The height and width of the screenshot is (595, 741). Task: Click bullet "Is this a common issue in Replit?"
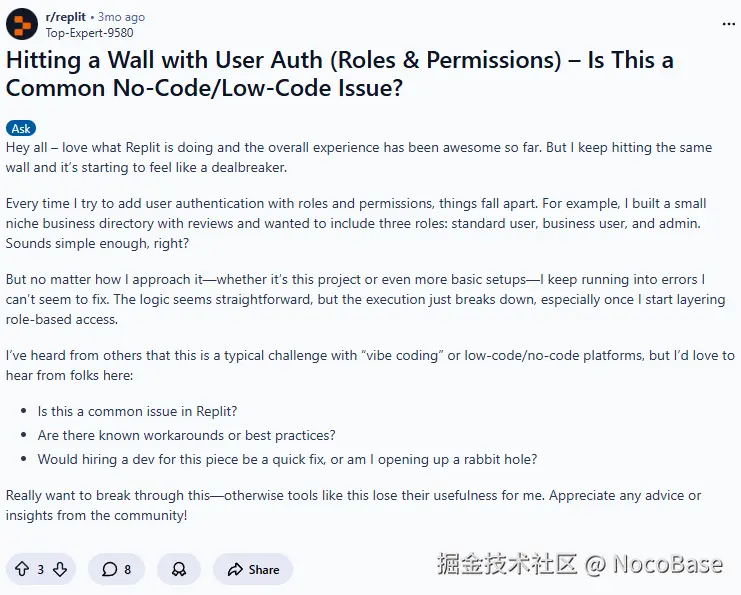[x=137, y=411]
